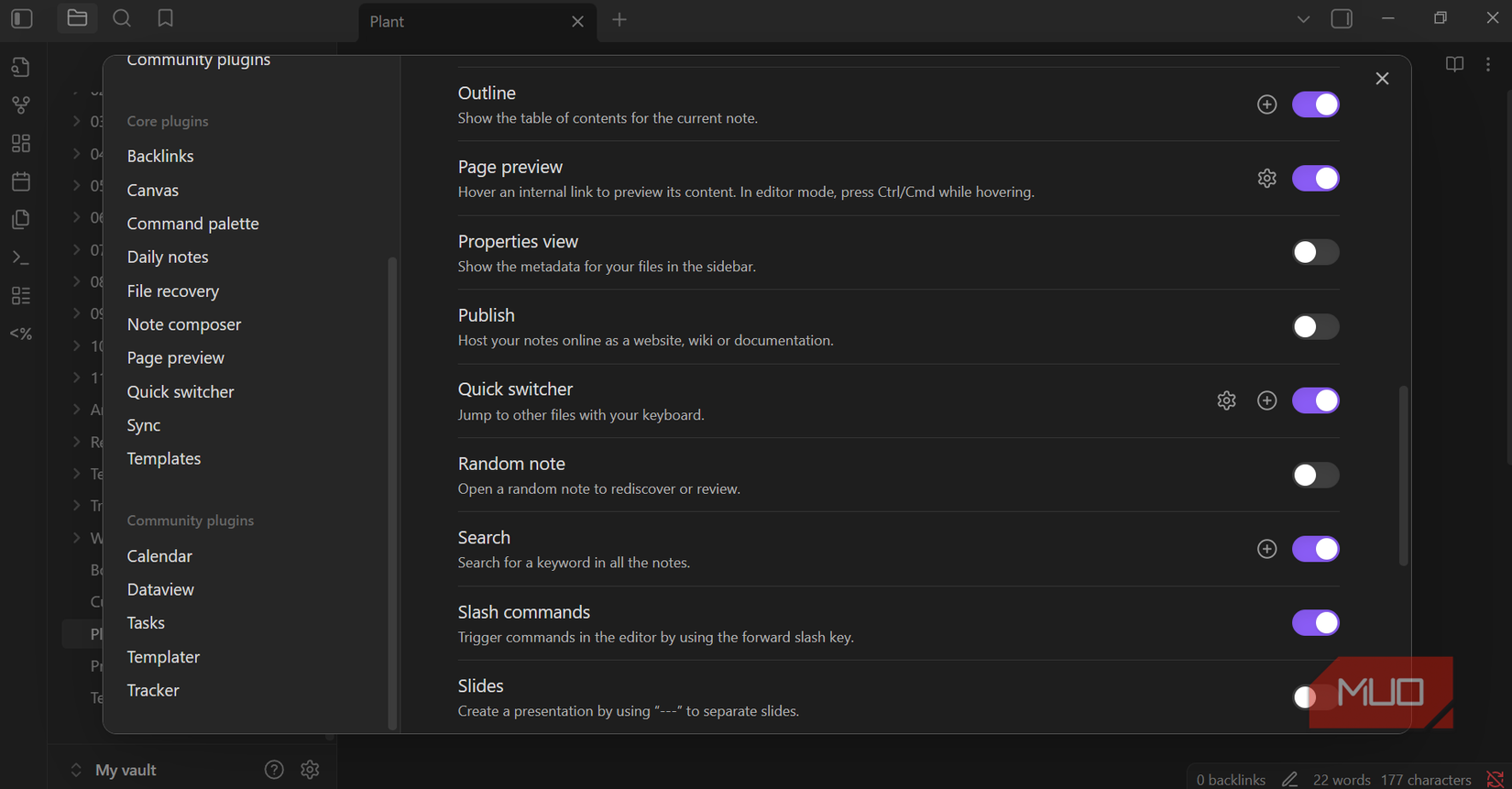The width and height of the screenshot is (1512, 789).
Task: Close the settings dialog
Action: (x=1382, y=79)
